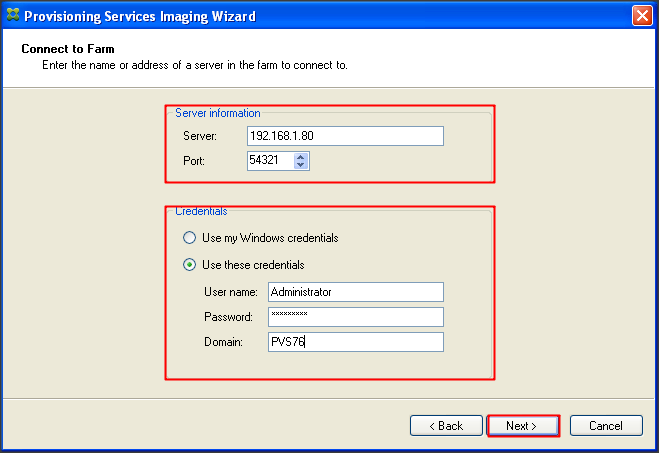The width and height of the screenshot is (659, 453).
Task: Click the Server address input field
Action: 345,135
